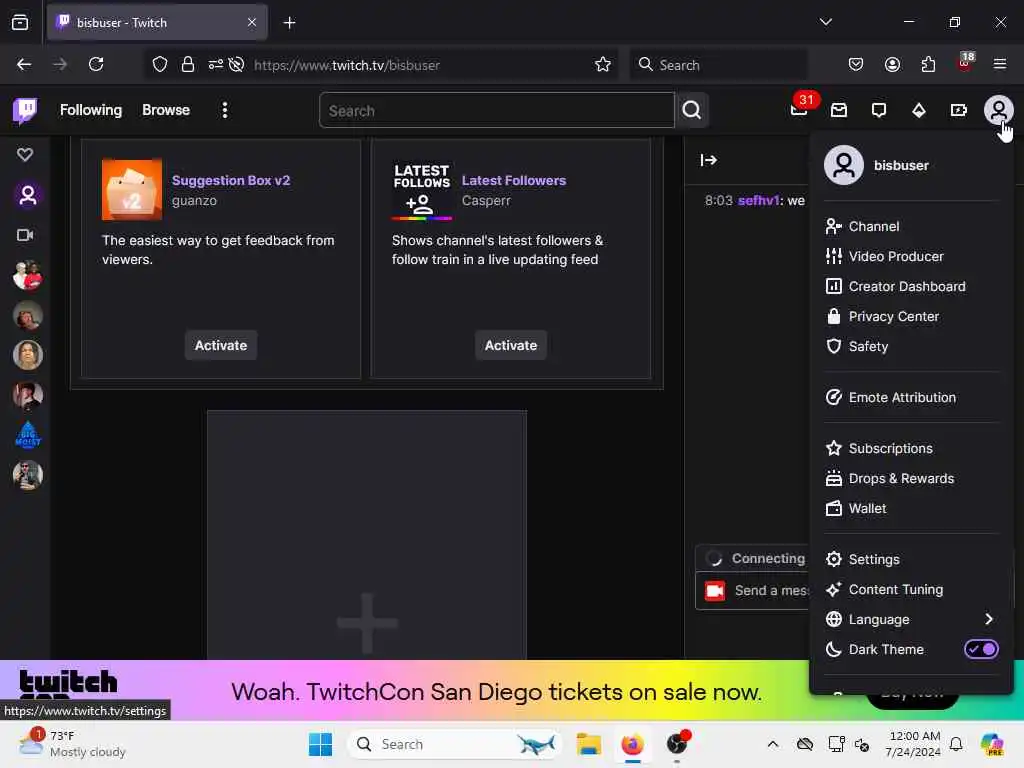Open the Firefox account icon
This screenshot has height=768, width=1024.
(x=892, y=64)
